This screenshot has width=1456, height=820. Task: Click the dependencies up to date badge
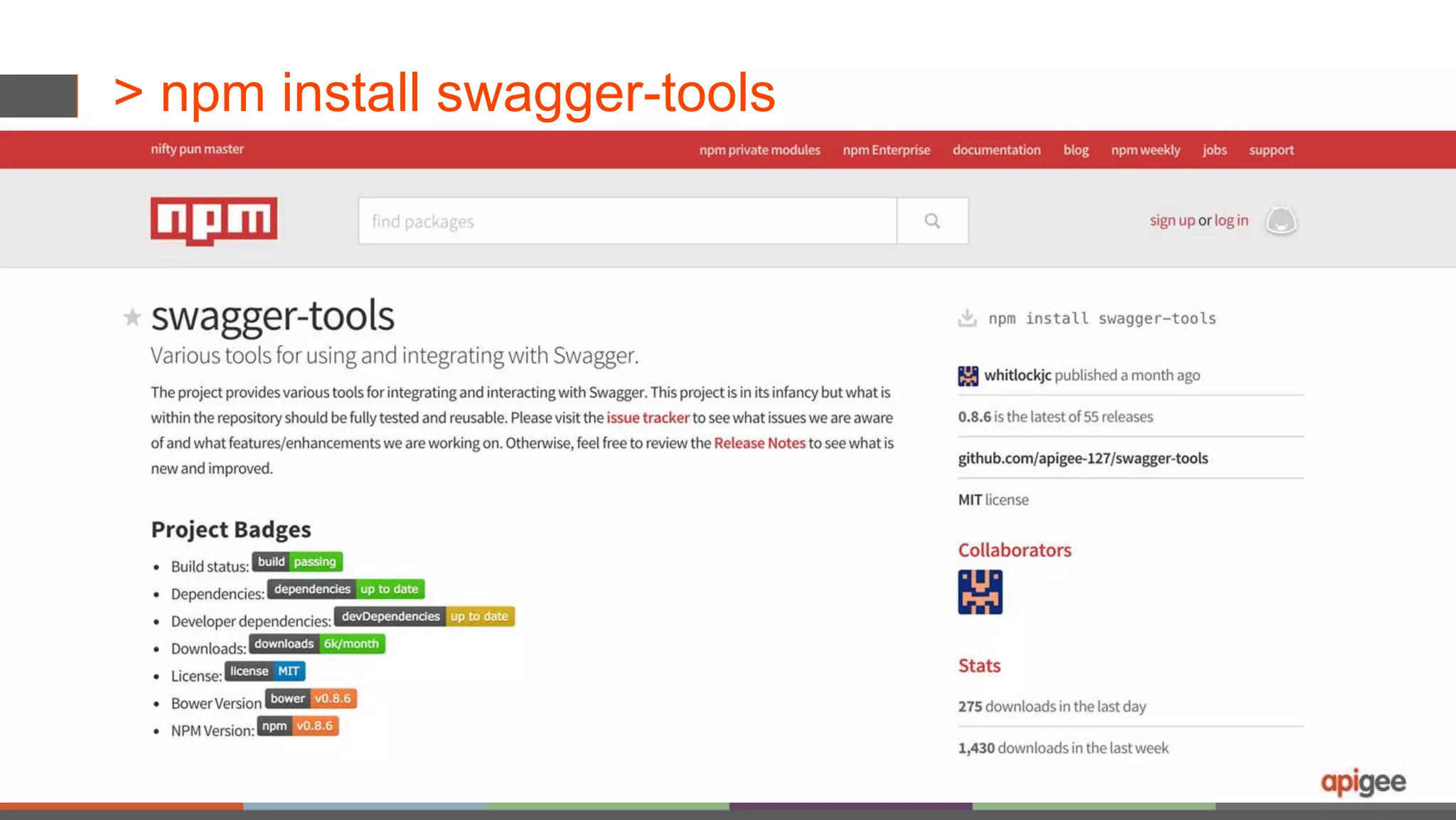click(346, 589)
